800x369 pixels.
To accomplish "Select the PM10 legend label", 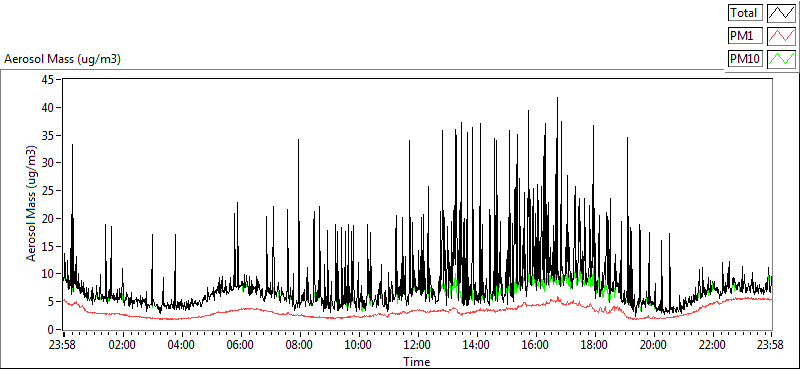I will [745, 59].
